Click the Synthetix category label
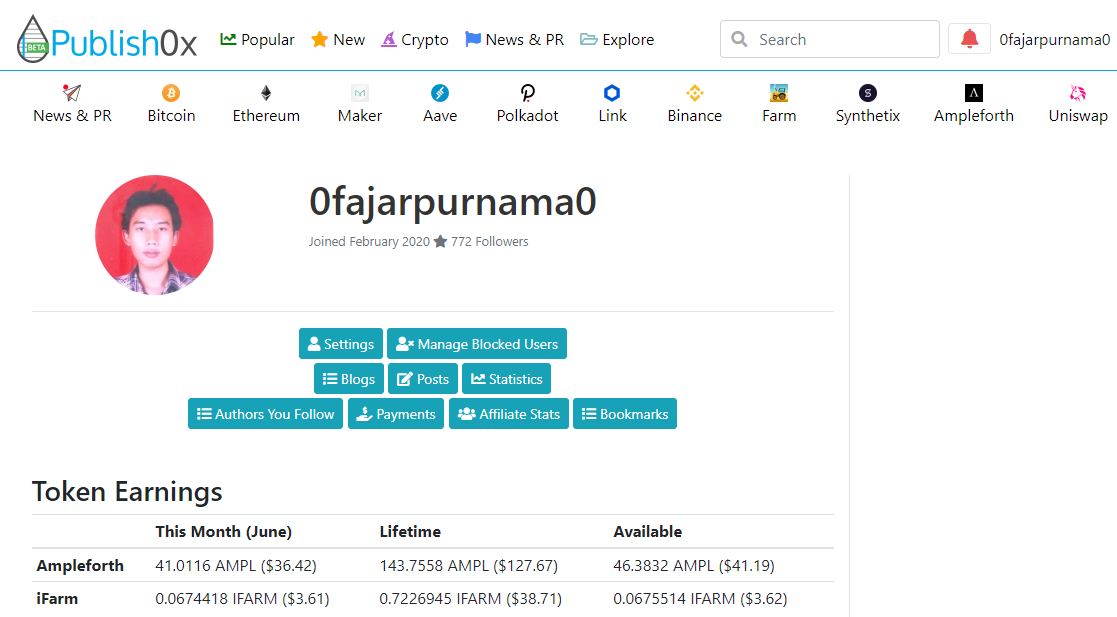This screenshot has height=617, width=1117. (x=867, y=115)
